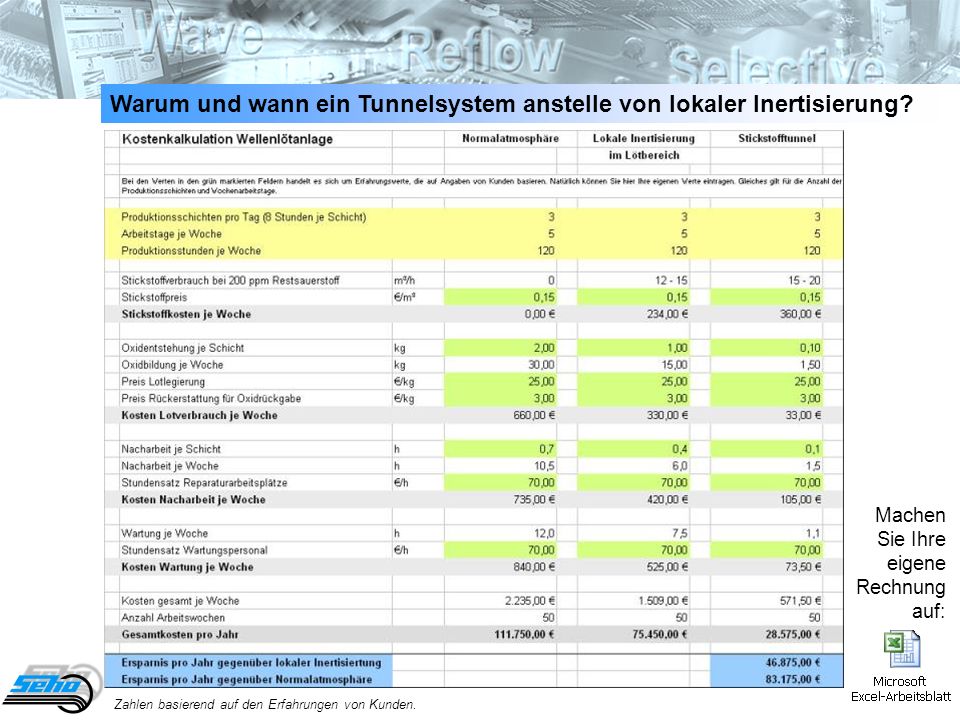Image resolution: width=960 pixels, height=720 pixels.
Task: Select the '46.875,00 €' savings cell
Action: [x=777, y=662]
